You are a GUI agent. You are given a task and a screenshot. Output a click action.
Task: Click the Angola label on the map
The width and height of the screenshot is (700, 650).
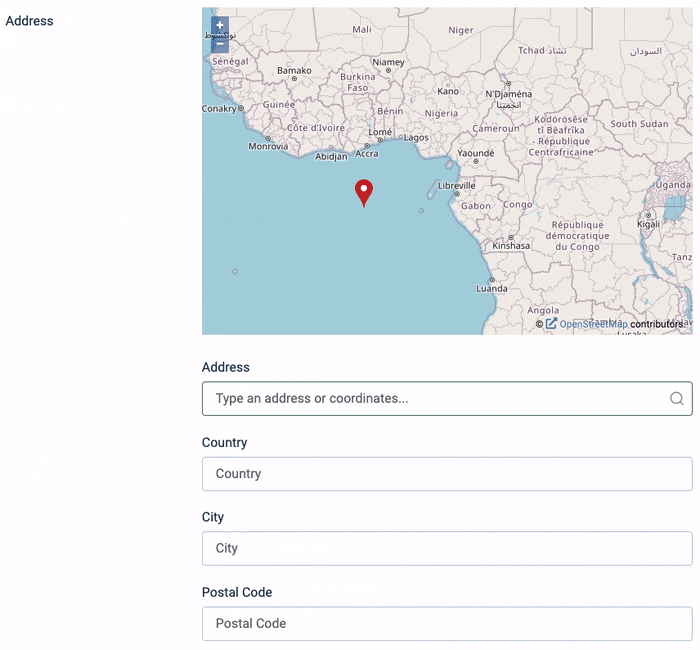pyautogui.click(x=543, y=310)
